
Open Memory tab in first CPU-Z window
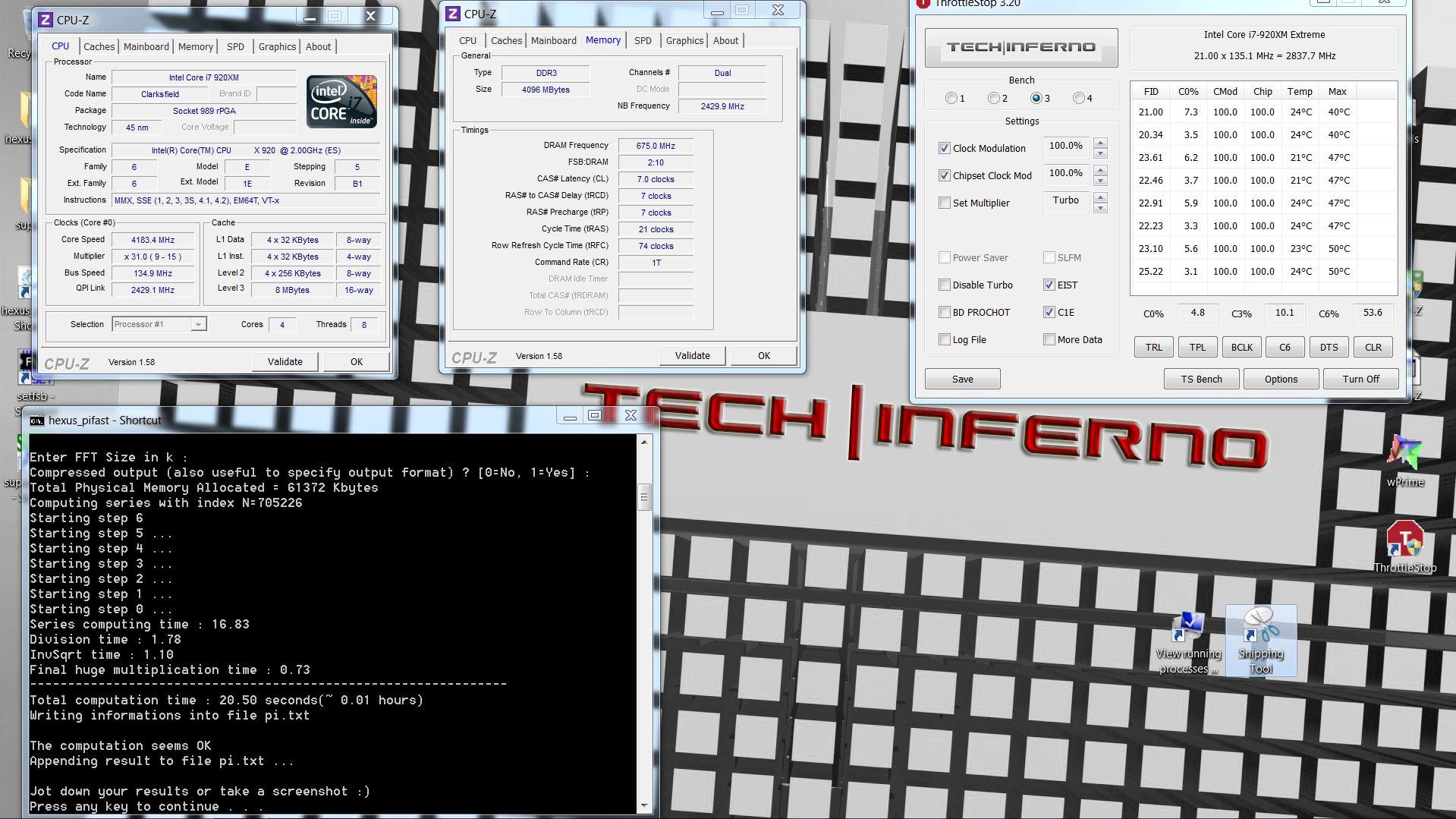(x=195, y=46)
